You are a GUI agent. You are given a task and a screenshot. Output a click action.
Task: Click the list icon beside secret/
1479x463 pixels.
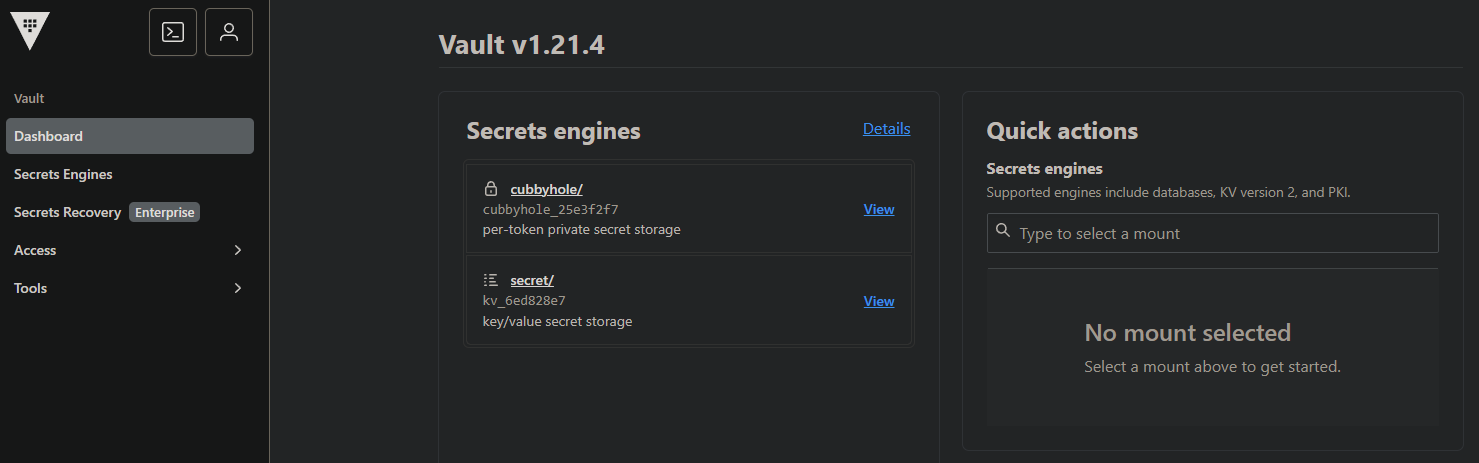pos(490,280)
